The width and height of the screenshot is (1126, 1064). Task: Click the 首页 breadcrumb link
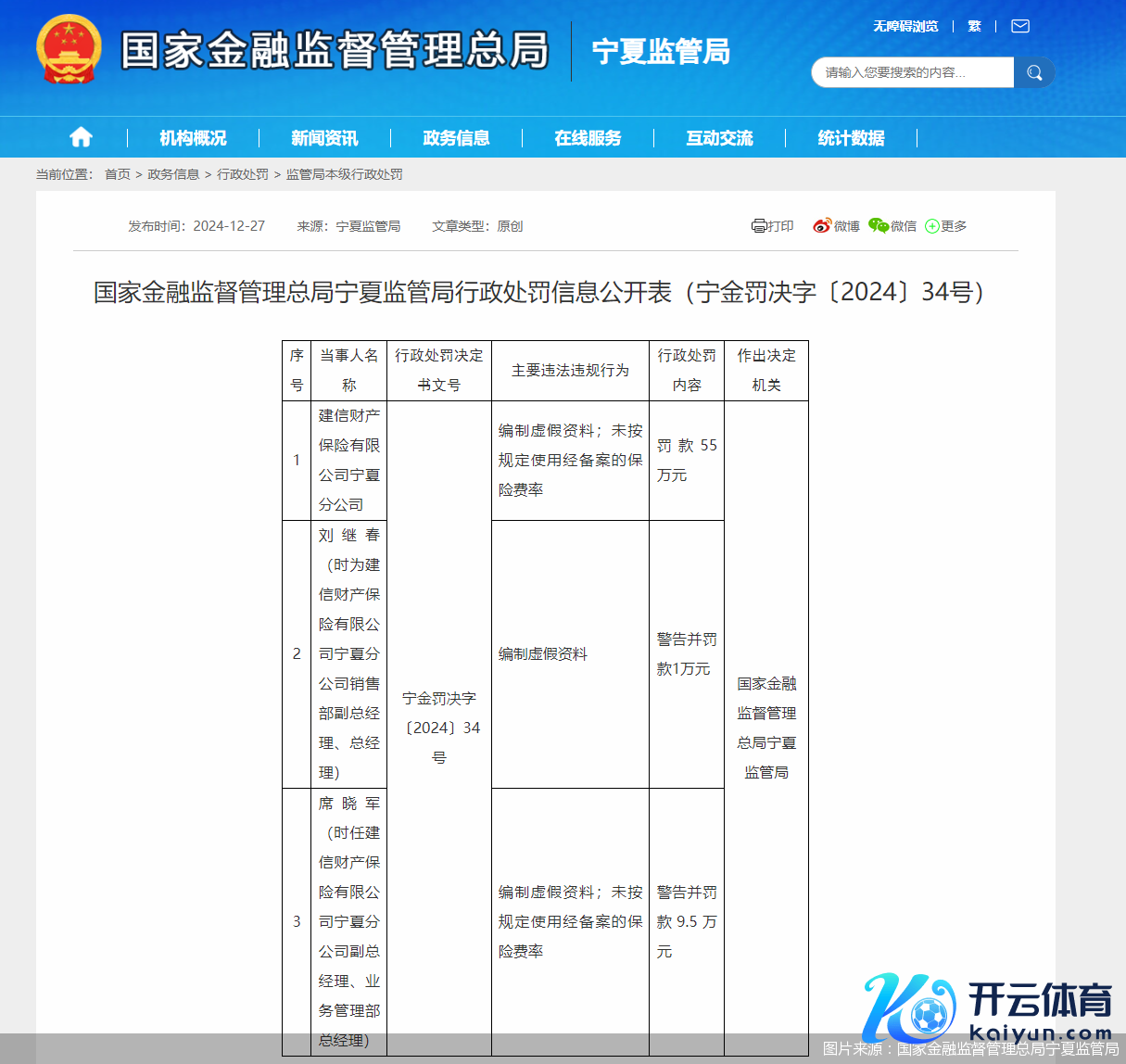pos(115,174)
